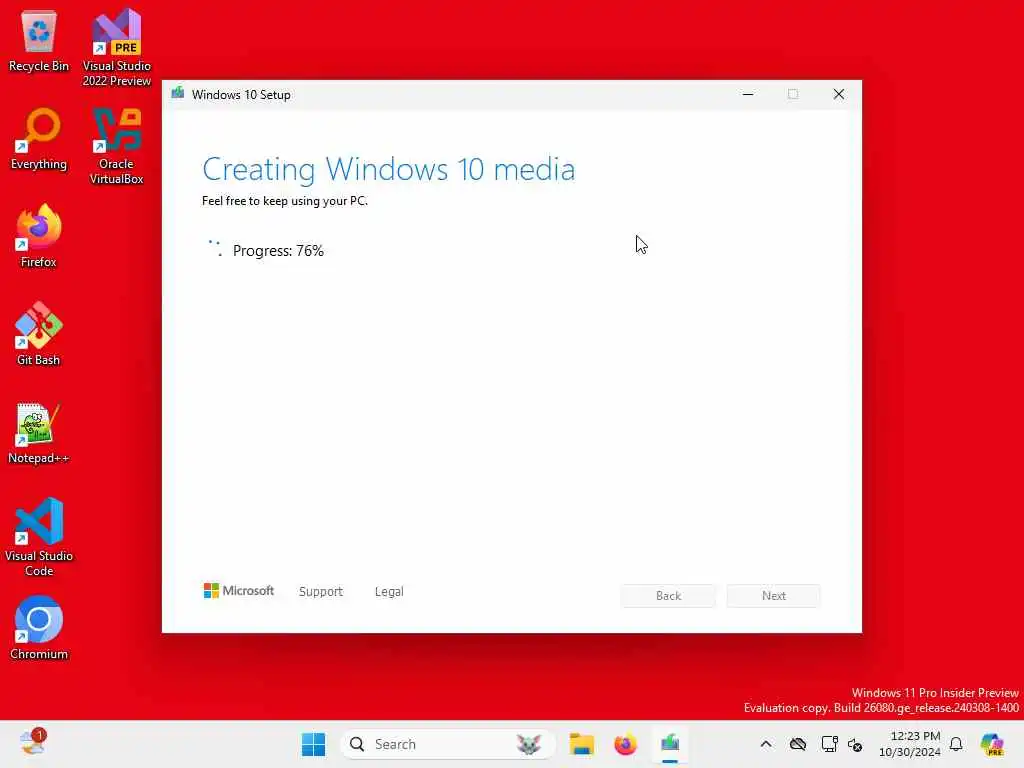Click the taskbar Search box

coord(447,744)
